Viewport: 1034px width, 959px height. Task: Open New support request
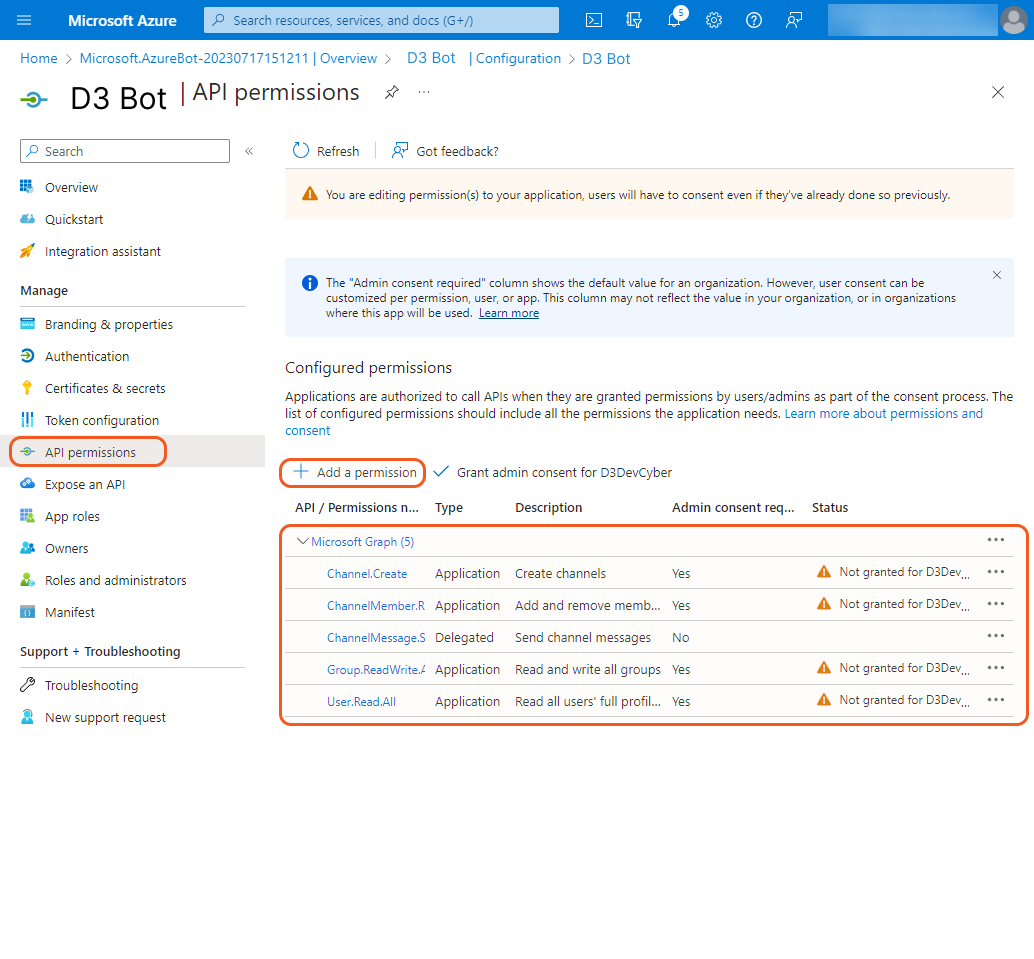(105, 718)
